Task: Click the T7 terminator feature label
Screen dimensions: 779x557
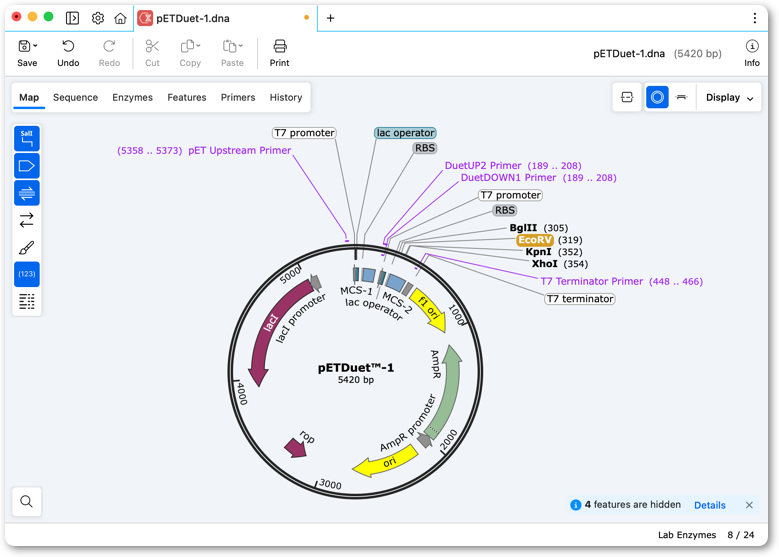Action: [580, 299]
